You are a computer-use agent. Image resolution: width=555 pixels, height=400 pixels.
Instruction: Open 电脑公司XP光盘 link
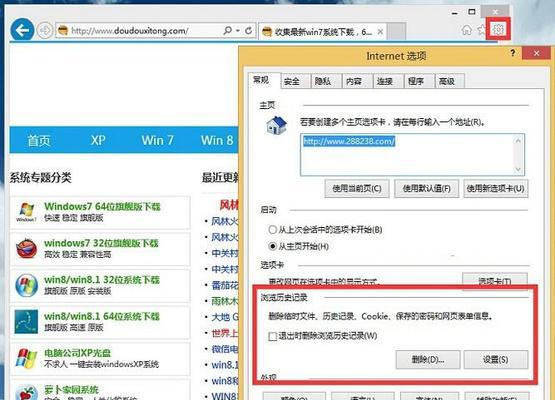coord(78,353)
